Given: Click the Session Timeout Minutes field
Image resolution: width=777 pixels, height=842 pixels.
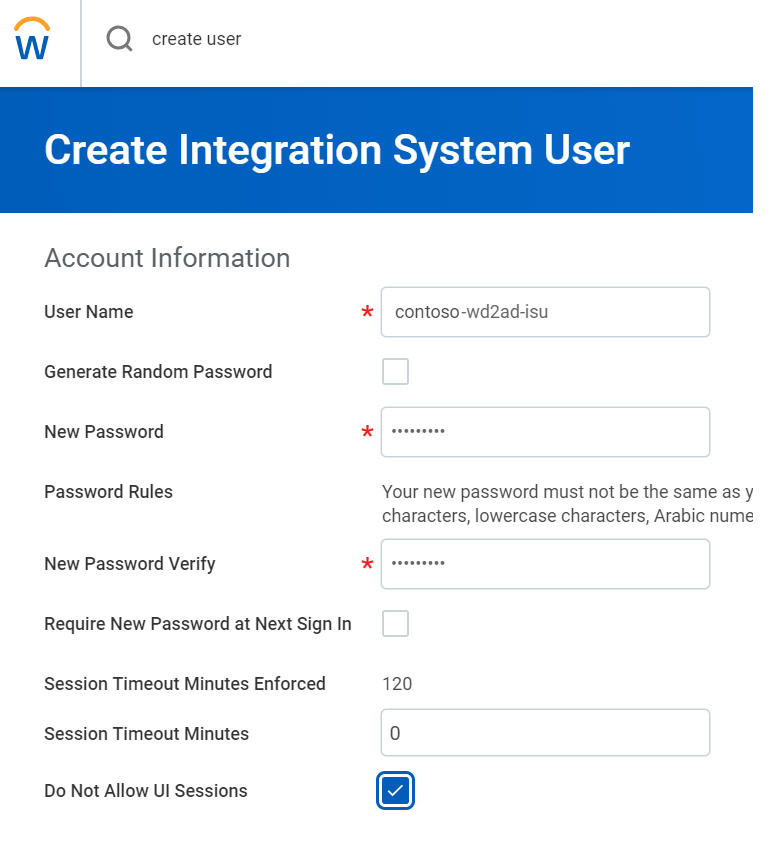Looking at the screenshot, I should click(x=545, y=732).
